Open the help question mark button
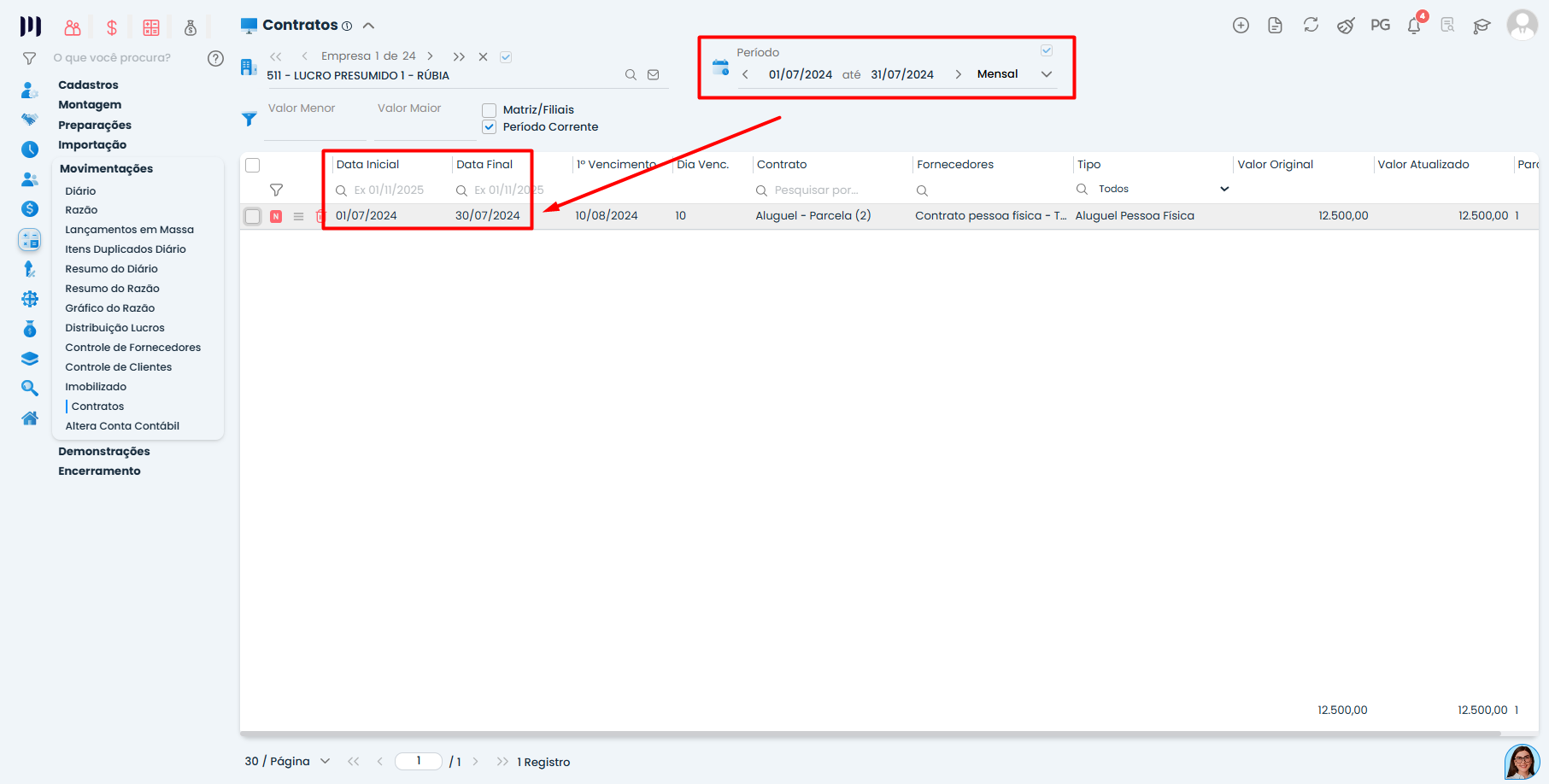The image size is (1549, 784). [214, 57]
